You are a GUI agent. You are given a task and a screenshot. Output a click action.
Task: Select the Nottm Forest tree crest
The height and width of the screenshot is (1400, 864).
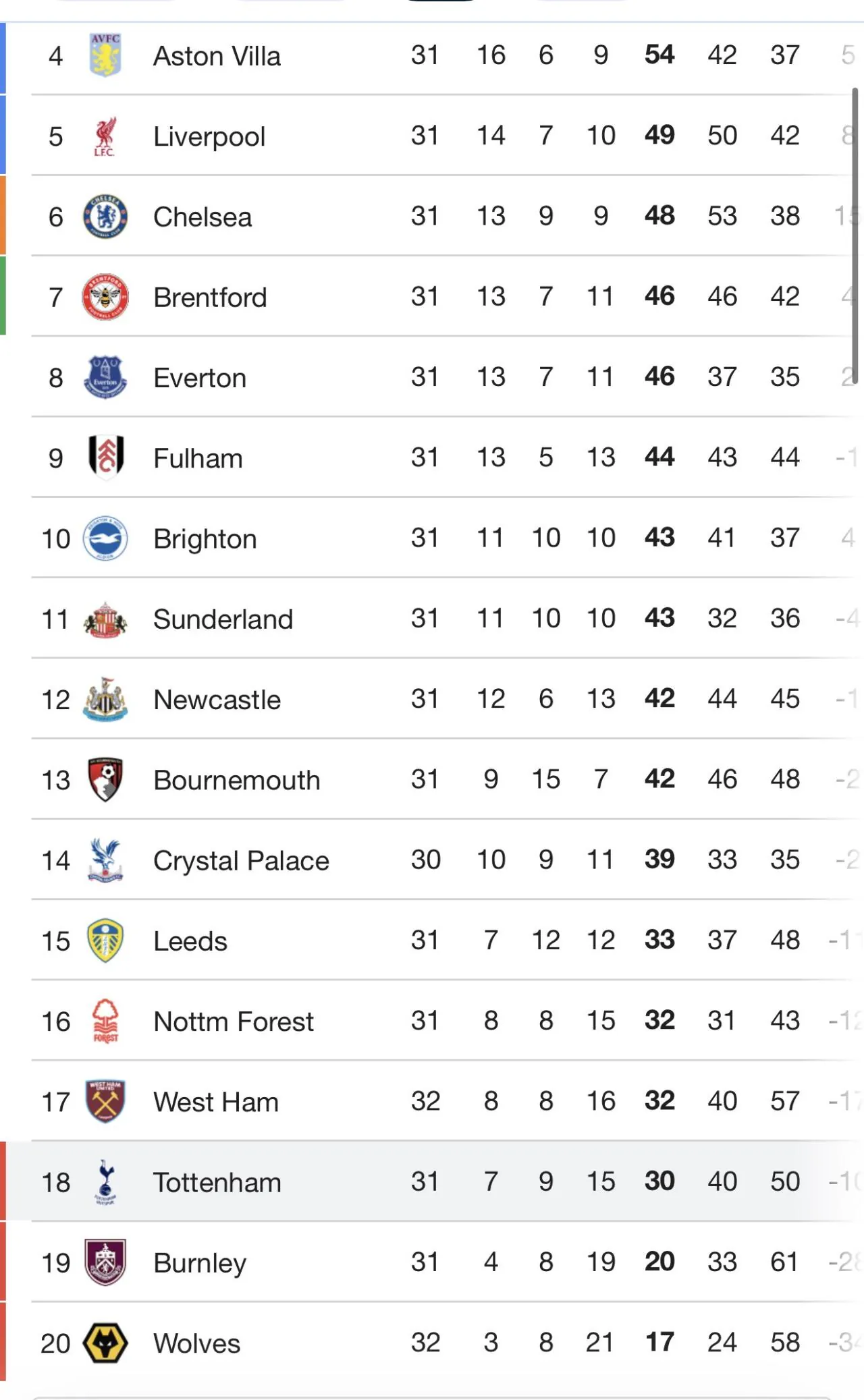coord(105,1021)
